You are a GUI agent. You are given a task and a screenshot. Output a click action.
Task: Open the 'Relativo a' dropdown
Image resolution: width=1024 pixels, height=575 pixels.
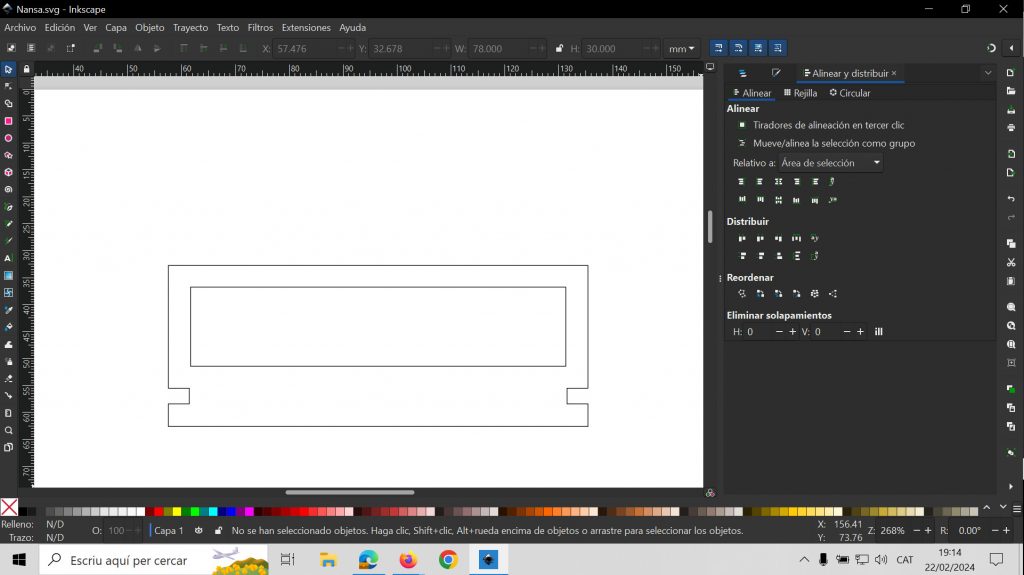(830, 163)
